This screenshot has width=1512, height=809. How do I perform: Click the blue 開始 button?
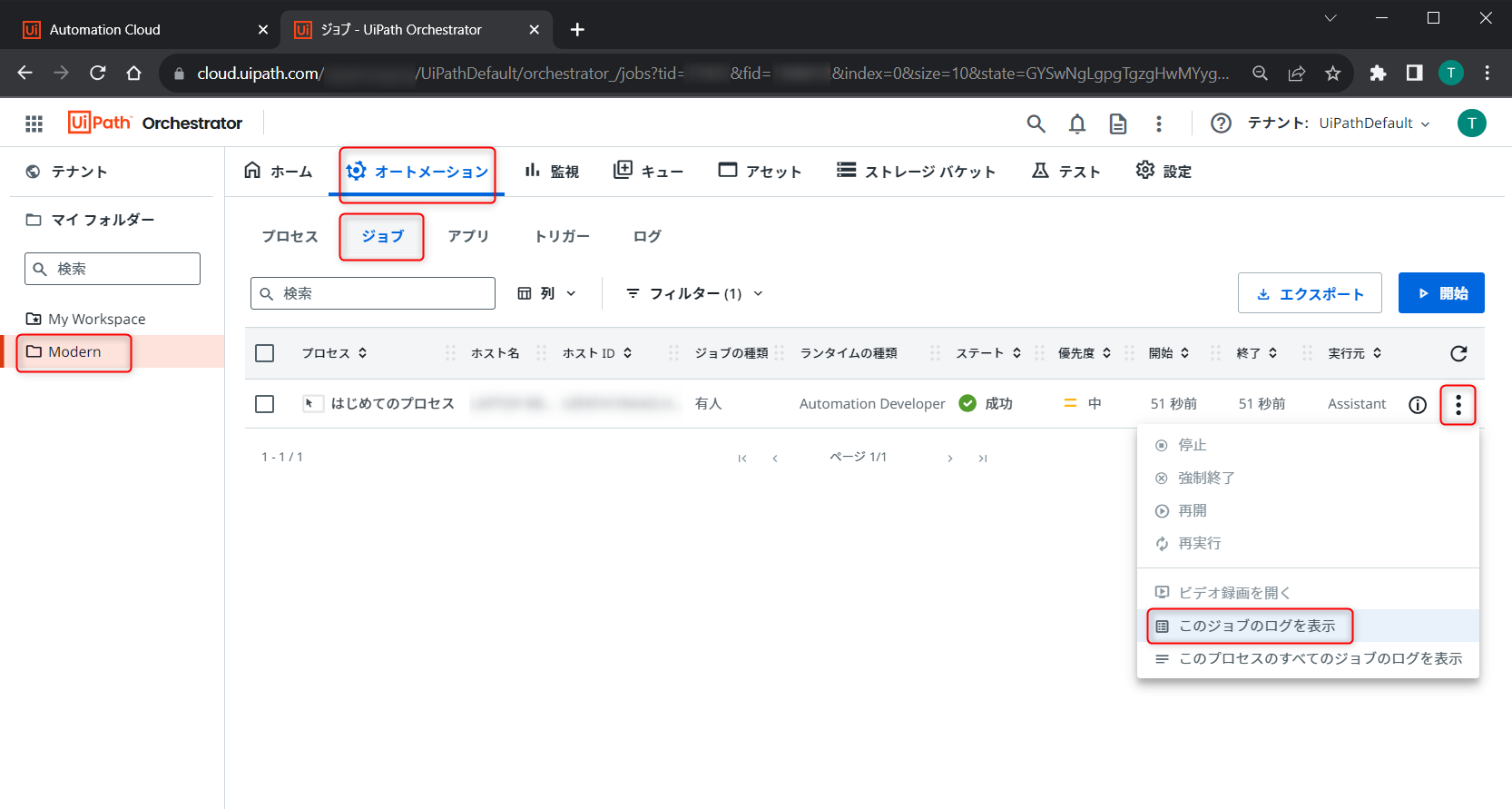(1441, 293)
